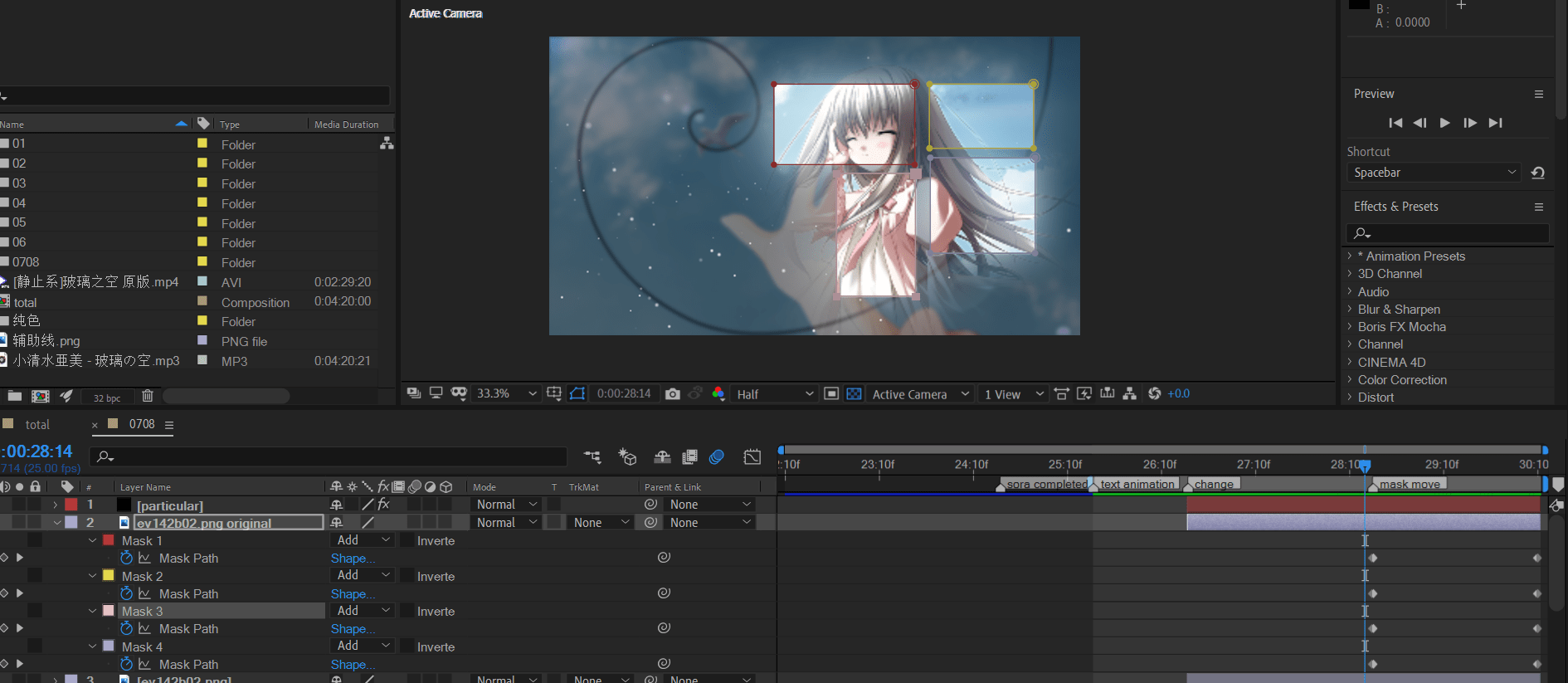Collapse Mask 3 properties
The height and width of the screenshot is (683, 1568).
point(93,611)
